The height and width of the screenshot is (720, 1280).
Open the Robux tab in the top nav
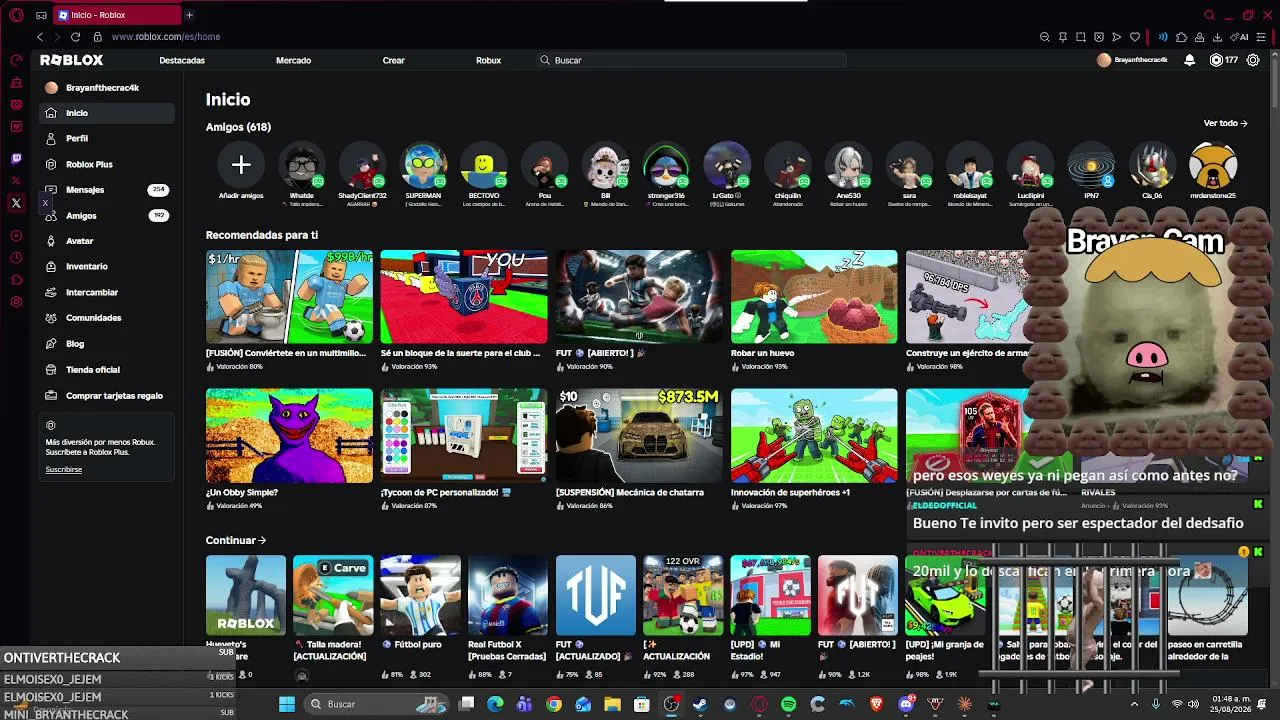(488, 60)
